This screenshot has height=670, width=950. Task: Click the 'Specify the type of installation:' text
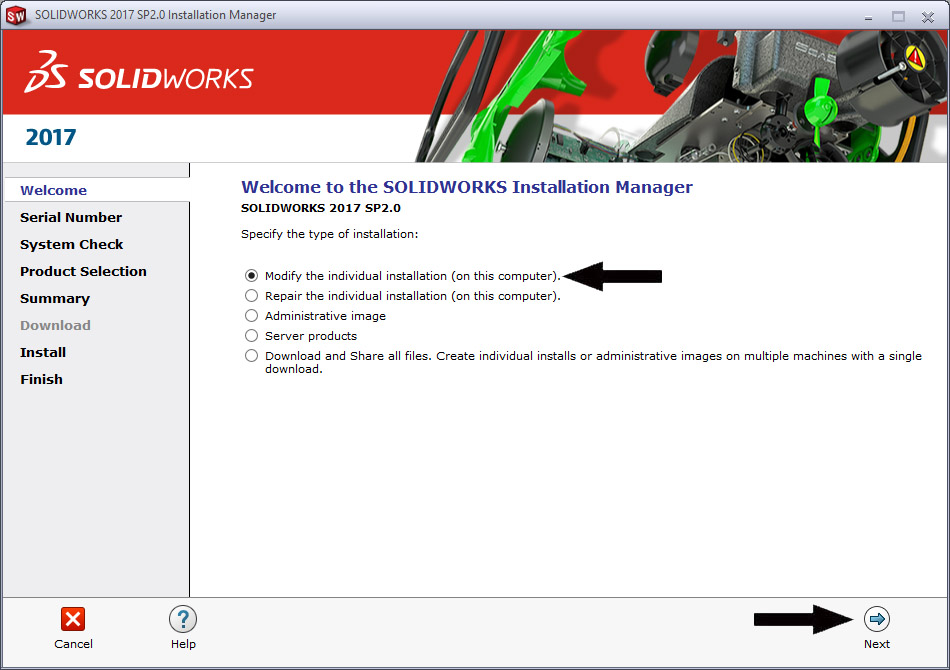point(330,234)
